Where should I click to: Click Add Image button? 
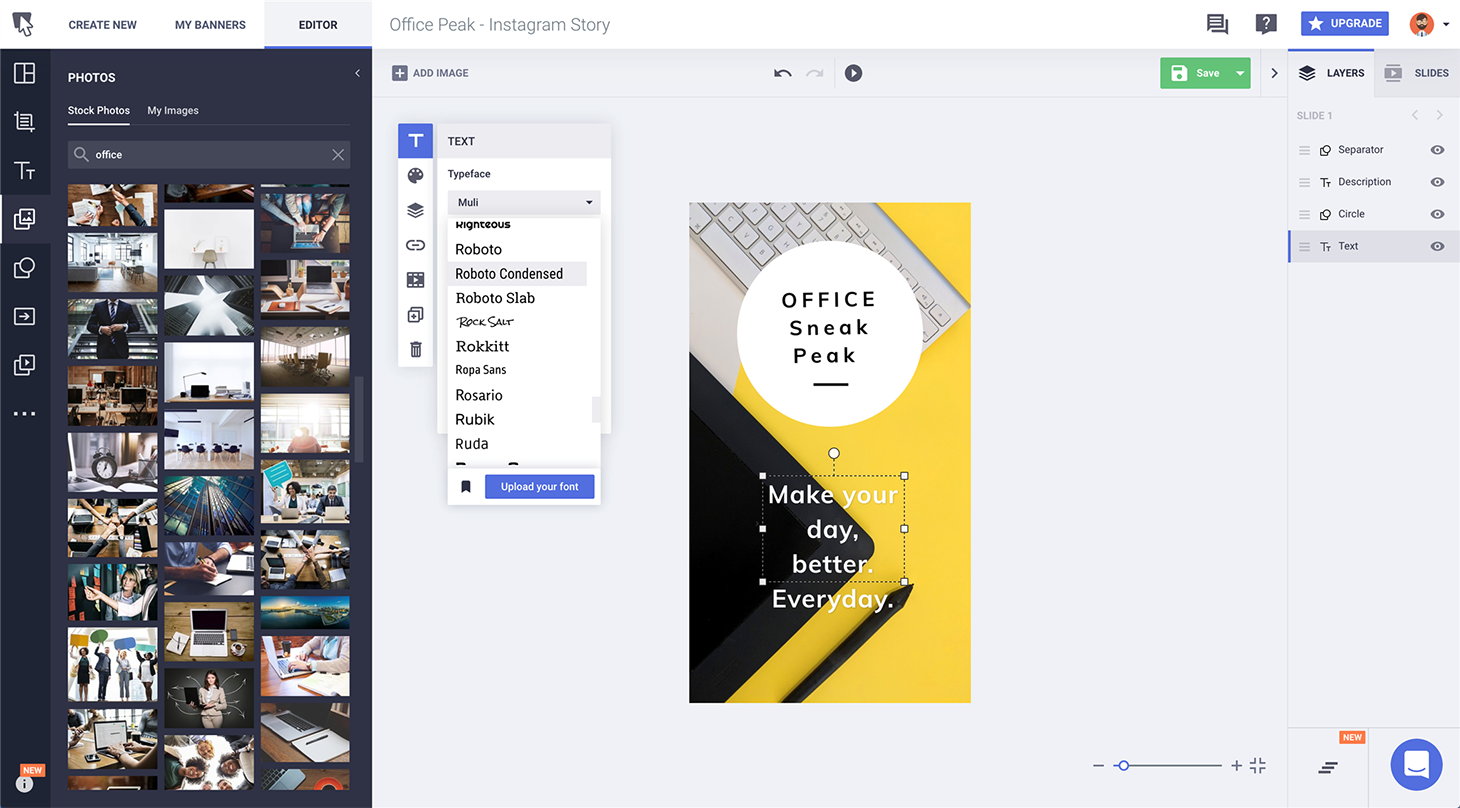click(x=430, y=73)
